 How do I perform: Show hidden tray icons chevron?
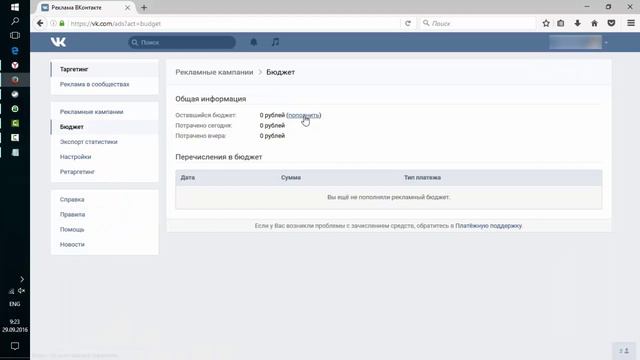[x=22, y=279]
